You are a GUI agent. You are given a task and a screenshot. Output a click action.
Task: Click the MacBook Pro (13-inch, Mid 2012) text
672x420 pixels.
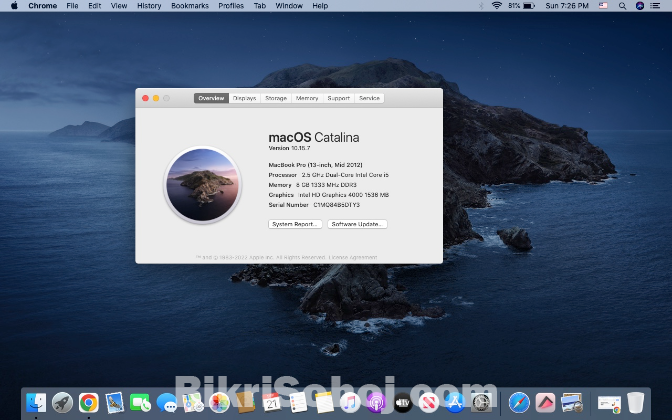[315, 165]
